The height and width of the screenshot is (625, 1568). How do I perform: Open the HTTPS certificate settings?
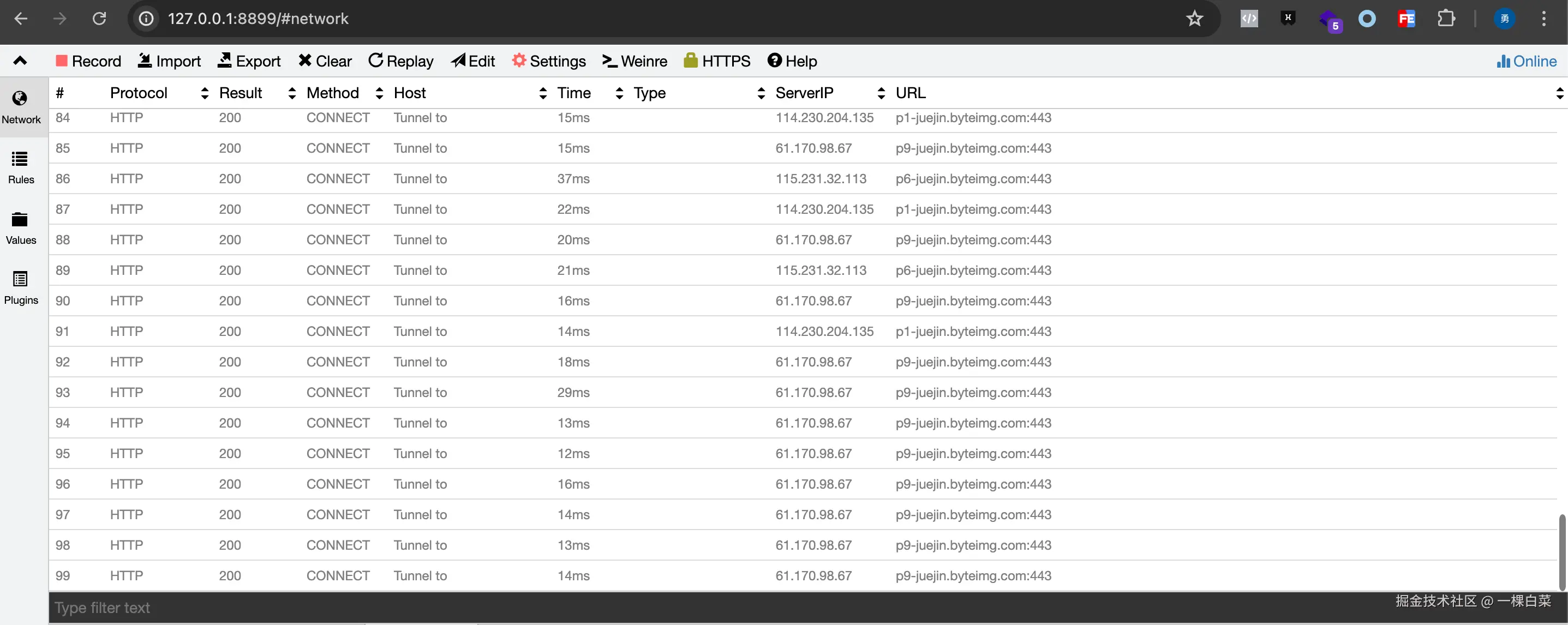(x=716, y=61)
